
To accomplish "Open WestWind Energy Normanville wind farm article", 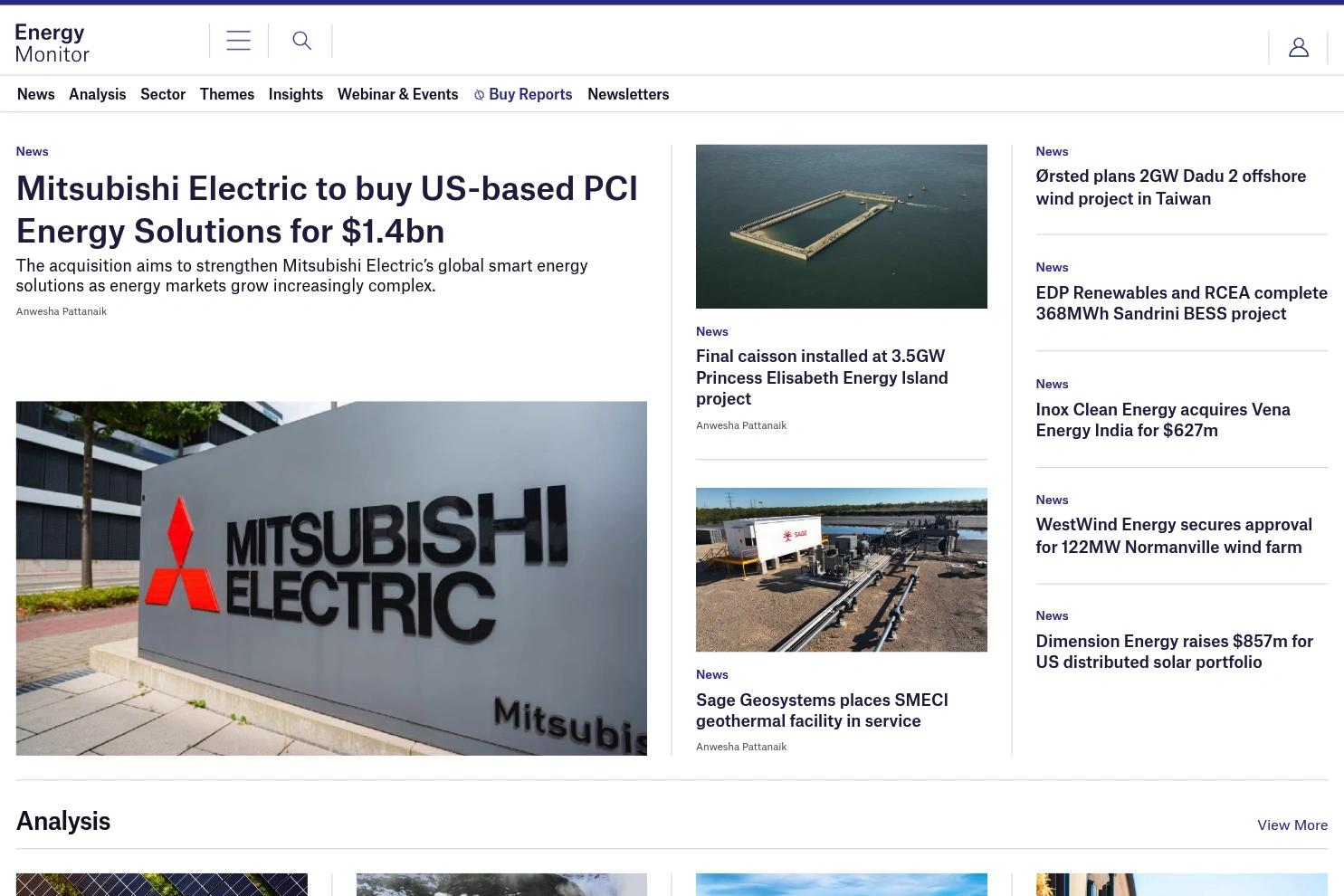I will pyautogui.click(x=1174, y=536).
